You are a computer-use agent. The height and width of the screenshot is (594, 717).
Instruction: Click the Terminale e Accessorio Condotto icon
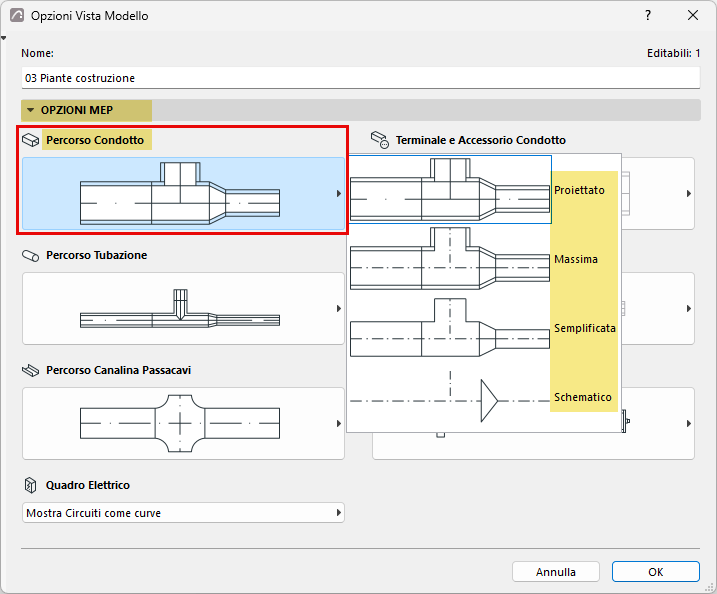tap(380, 140)
